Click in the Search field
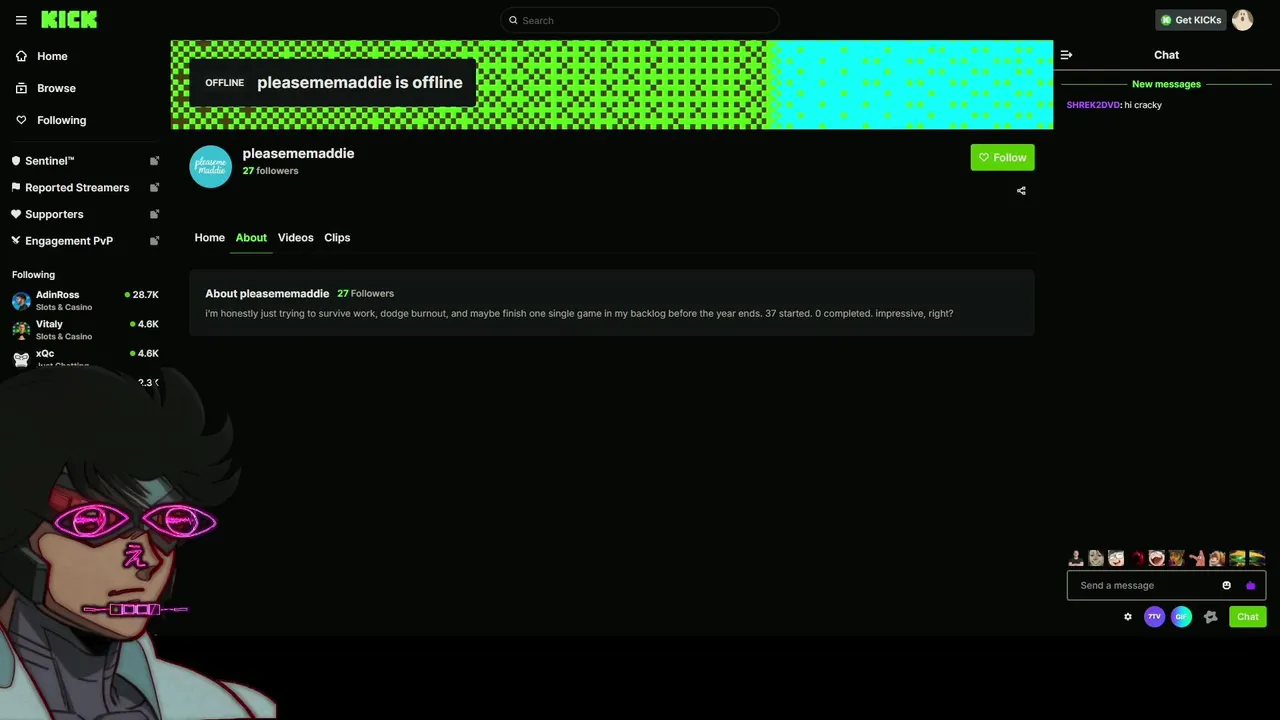Viewport: 1280px width, 720px height. 640,20
